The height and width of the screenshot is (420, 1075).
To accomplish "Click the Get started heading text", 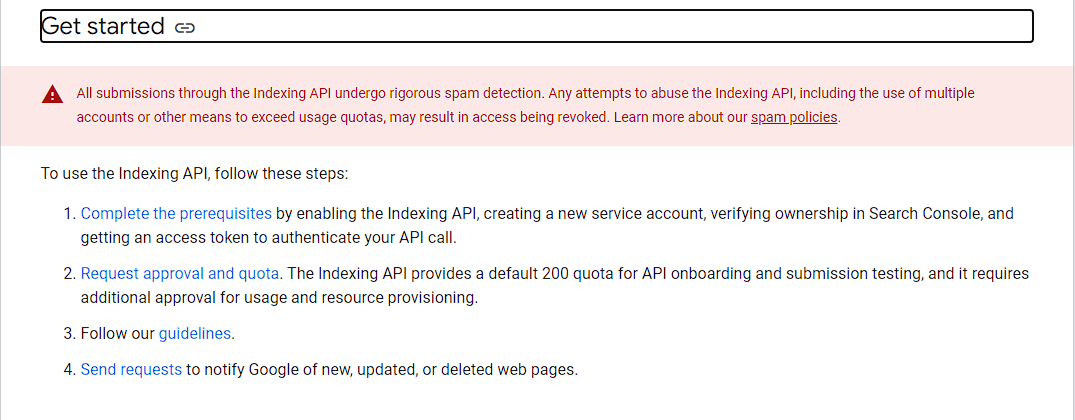I will coord(103,26).
